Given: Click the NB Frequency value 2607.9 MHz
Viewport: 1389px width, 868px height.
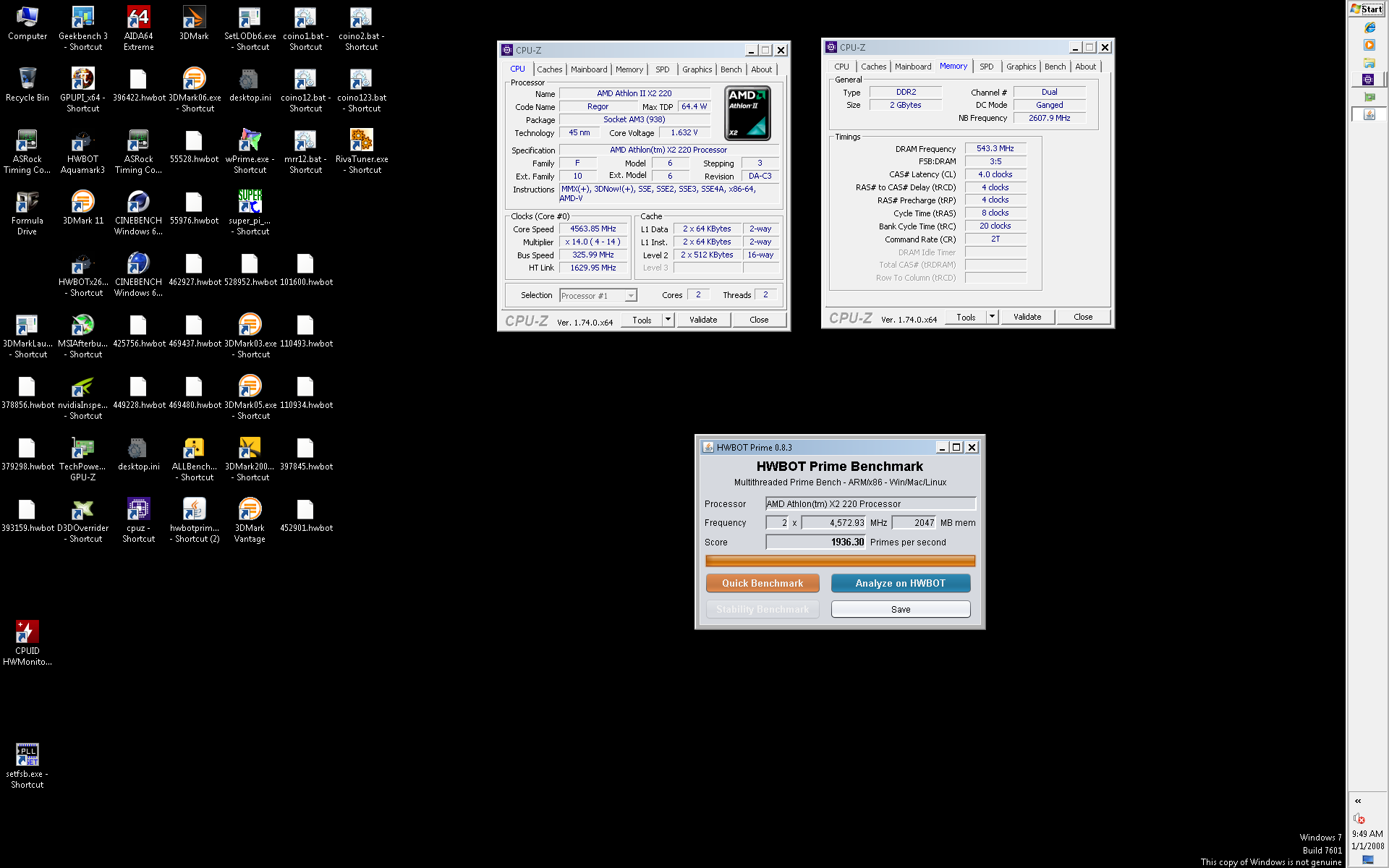Looking at the screenshot, I should point(1049,118).
